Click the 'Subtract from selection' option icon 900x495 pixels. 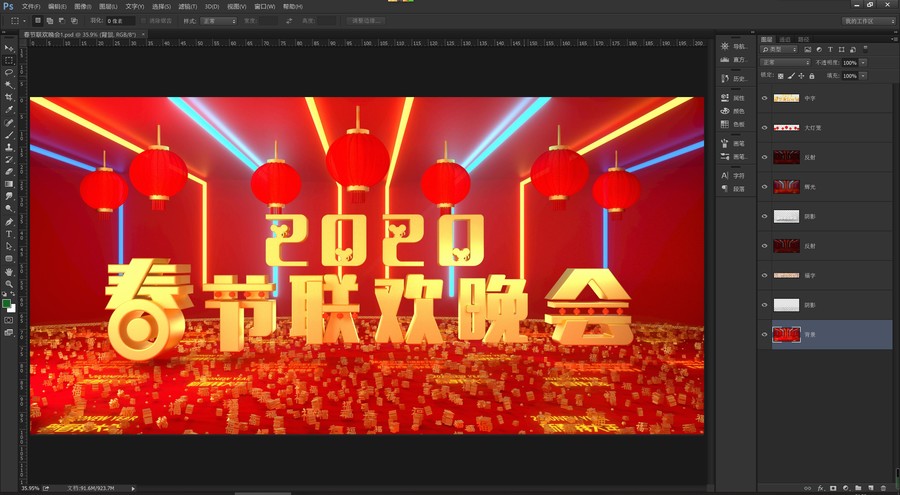click(62, 21)
